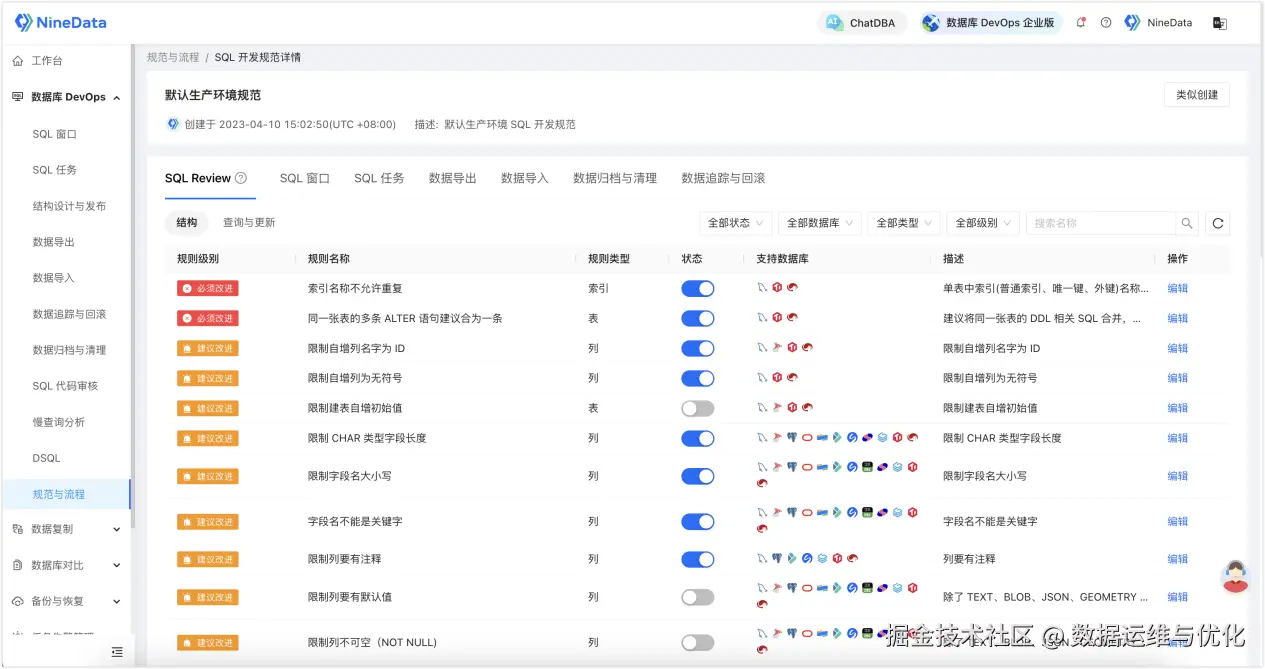Click the SQL Review help info icon
The width and height of the screenshot is (1265, 669).
(241, 178)
